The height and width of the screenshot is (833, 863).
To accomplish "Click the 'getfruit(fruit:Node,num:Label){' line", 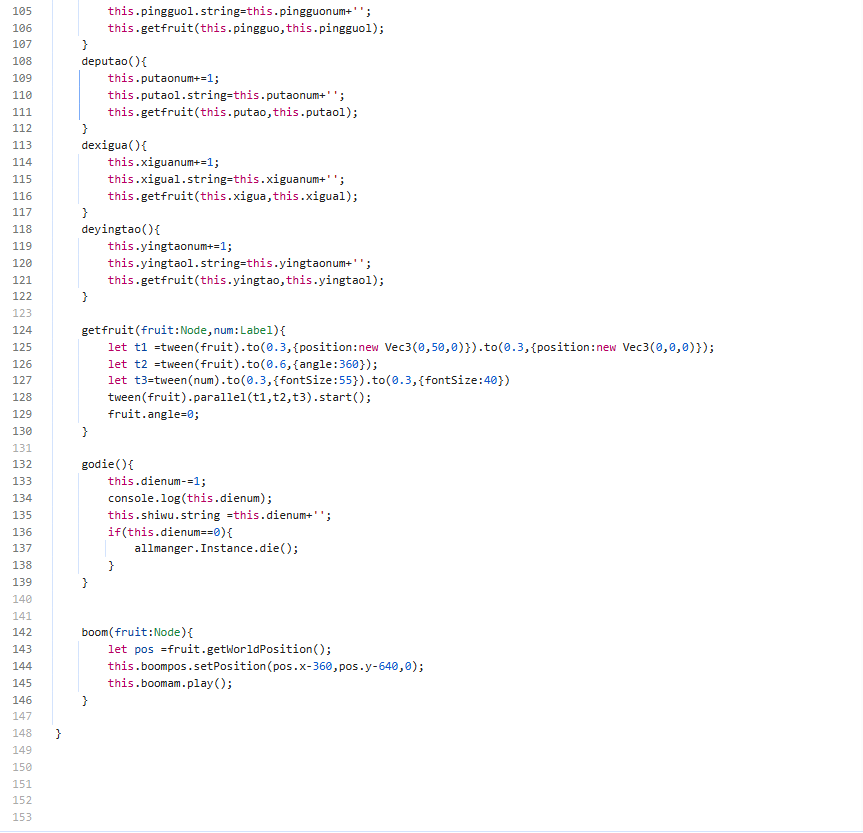I will pyautogui.click(x=184, y=330).
